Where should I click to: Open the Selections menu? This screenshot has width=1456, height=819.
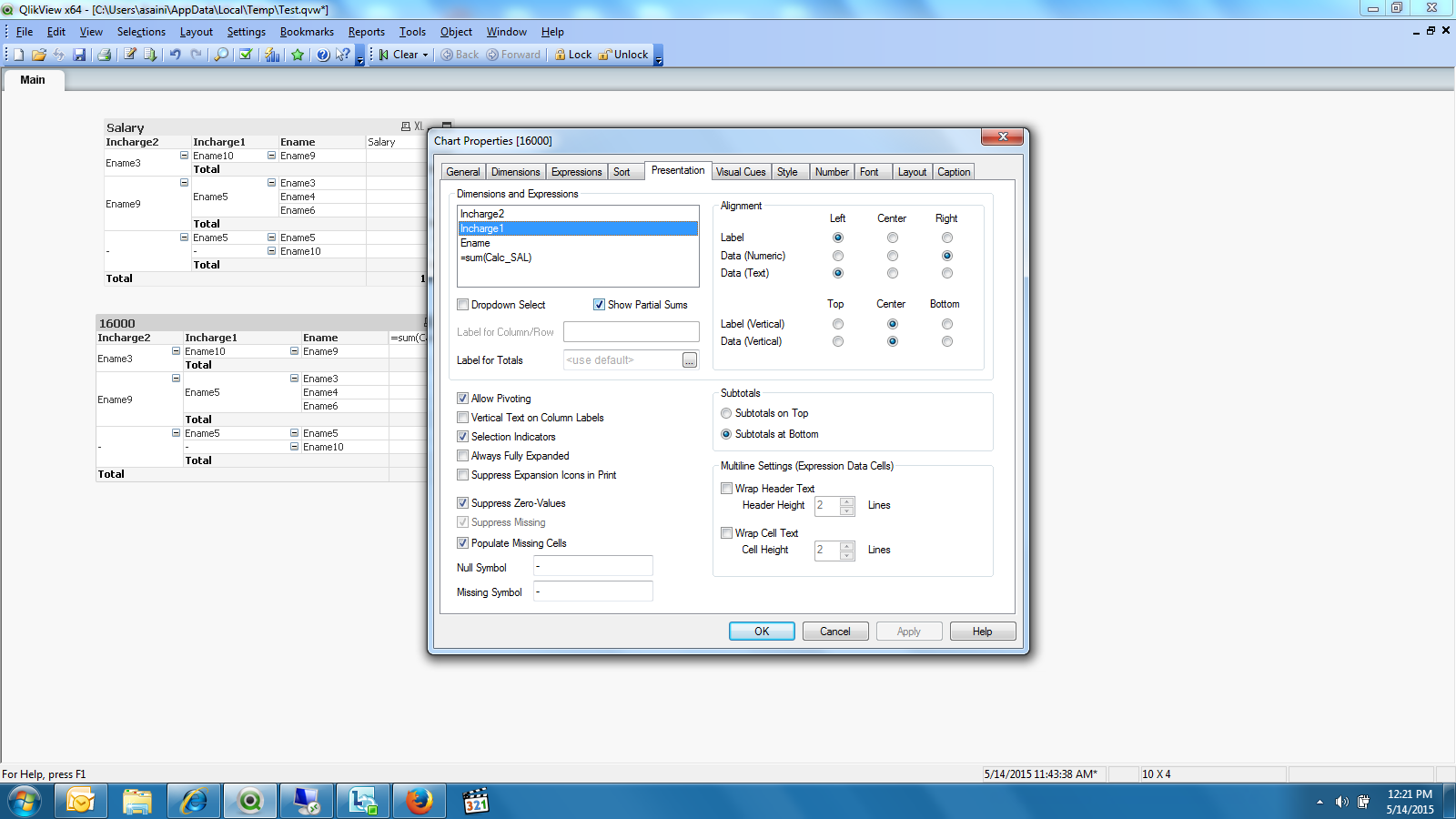(x=141, y=32)
